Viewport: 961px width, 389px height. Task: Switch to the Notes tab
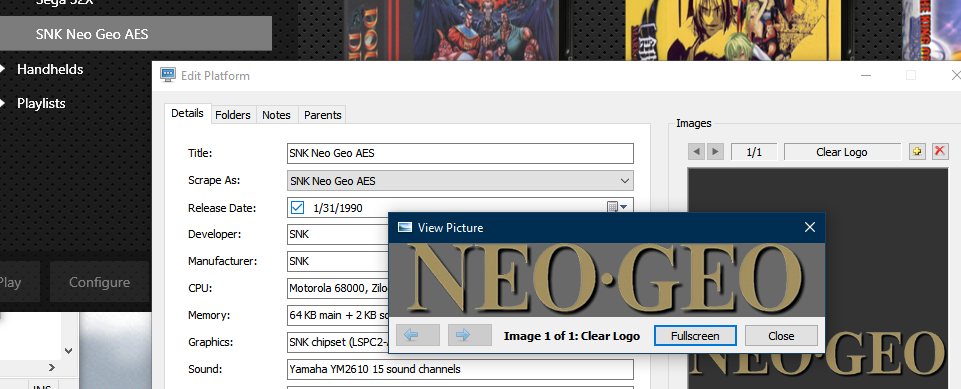(276, 115)
